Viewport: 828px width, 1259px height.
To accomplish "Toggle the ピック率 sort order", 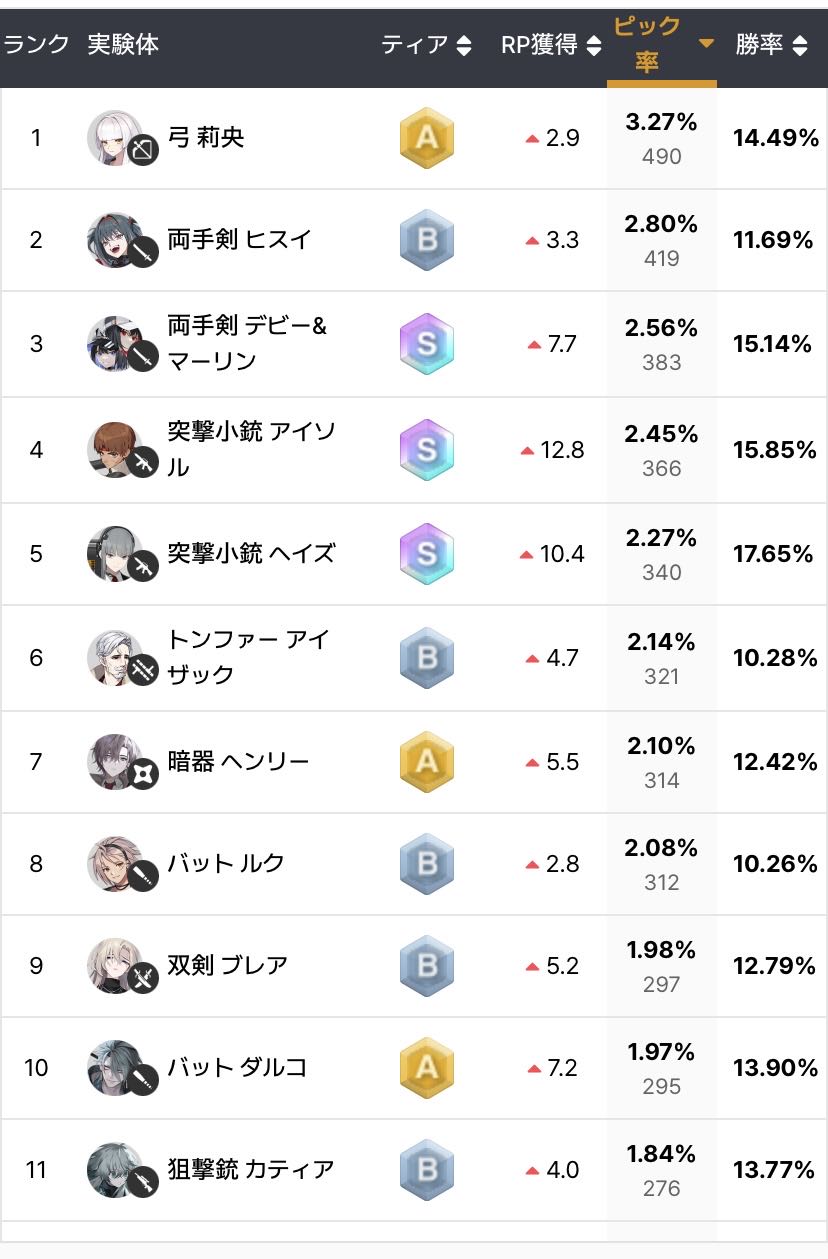I will tap(661, 45).
